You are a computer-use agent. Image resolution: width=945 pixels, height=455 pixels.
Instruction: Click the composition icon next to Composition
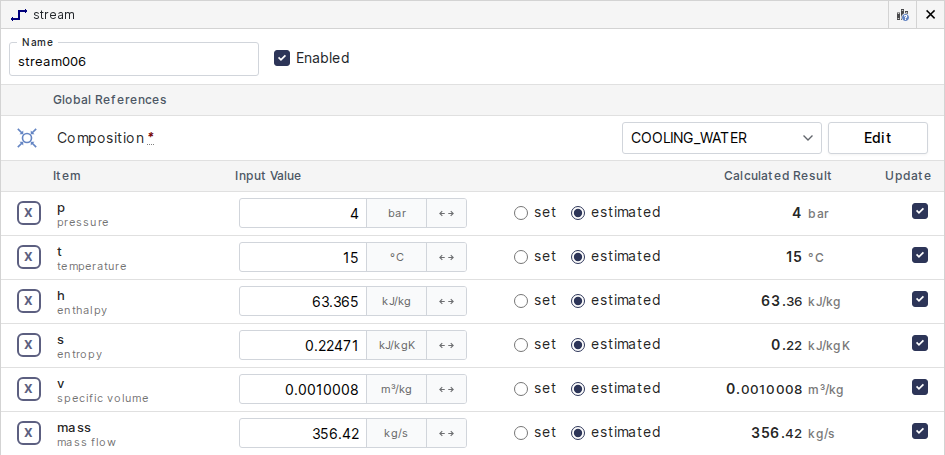(27, 138)
